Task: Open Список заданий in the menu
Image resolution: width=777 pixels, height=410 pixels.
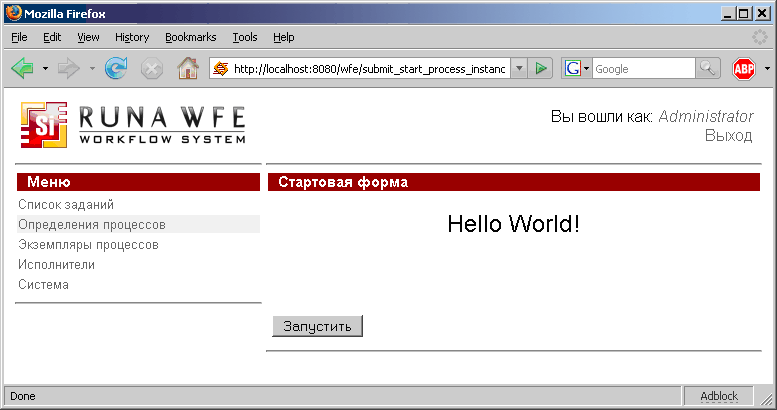Action: 66,204
